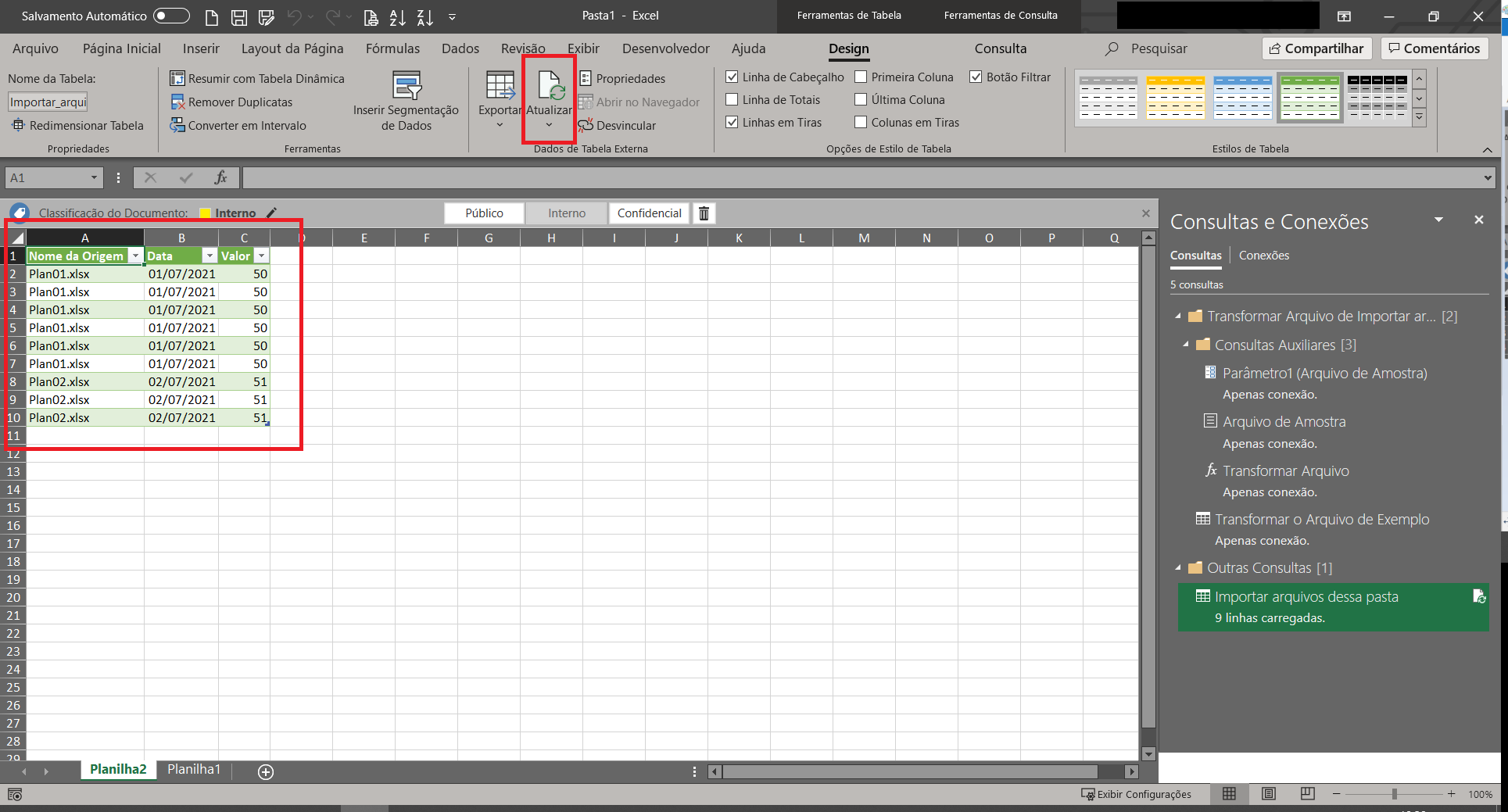Expand the formula bar chevron
This screenshot has width=1508, height=812.
(1488, 177)
